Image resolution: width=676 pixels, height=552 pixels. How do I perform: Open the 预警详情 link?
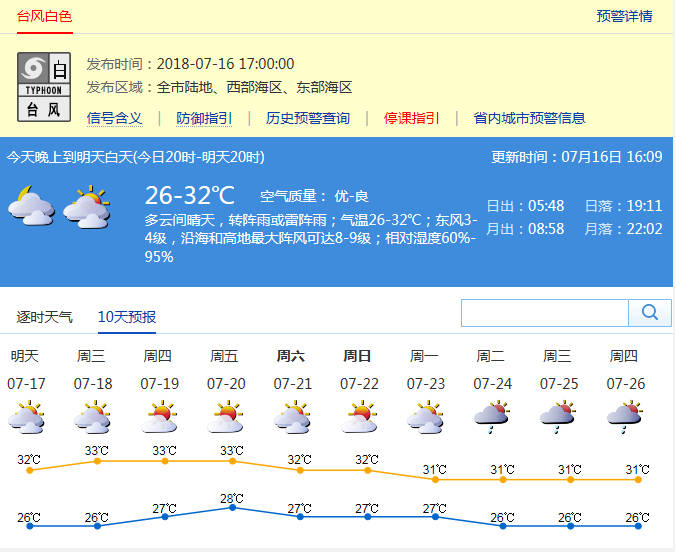pyautogui.click(x=624, y=16)
